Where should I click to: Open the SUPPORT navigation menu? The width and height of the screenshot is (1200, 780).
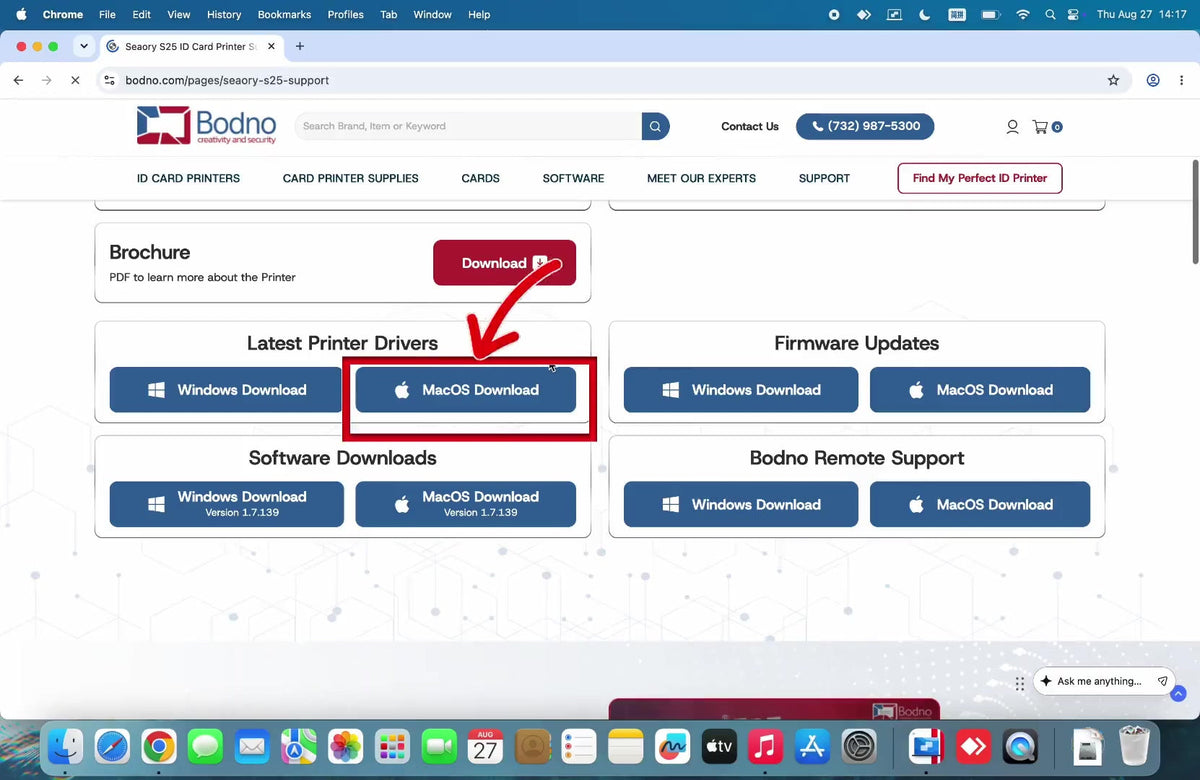(824, 178)
